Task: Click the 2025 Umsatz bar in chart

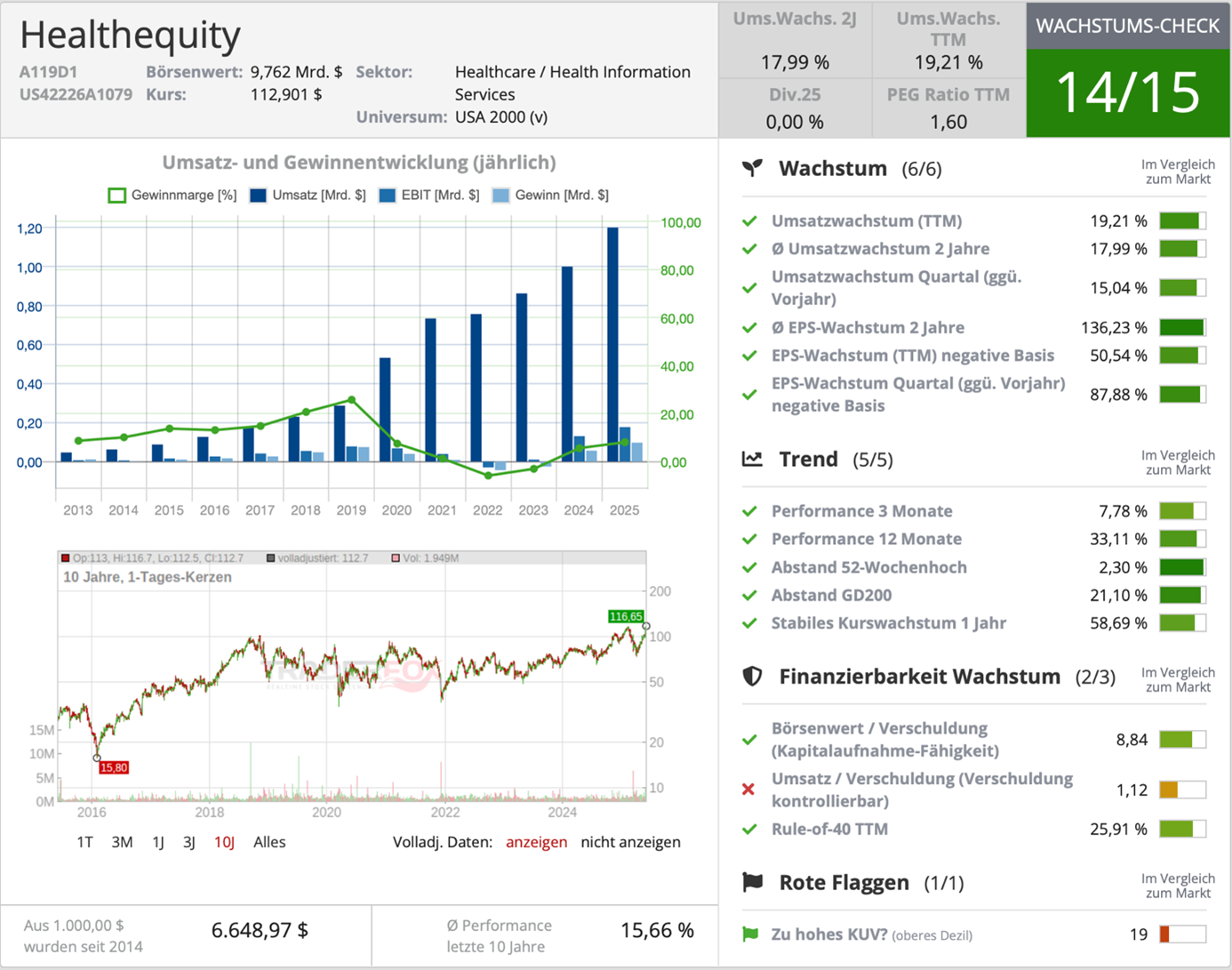Action: tap(612, 345)
